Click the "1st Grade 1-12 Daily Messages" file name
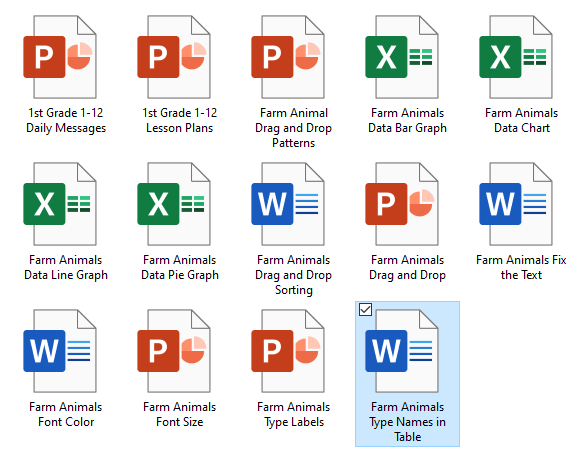Viewport: 579px width, 465px height. pos(66,120)
